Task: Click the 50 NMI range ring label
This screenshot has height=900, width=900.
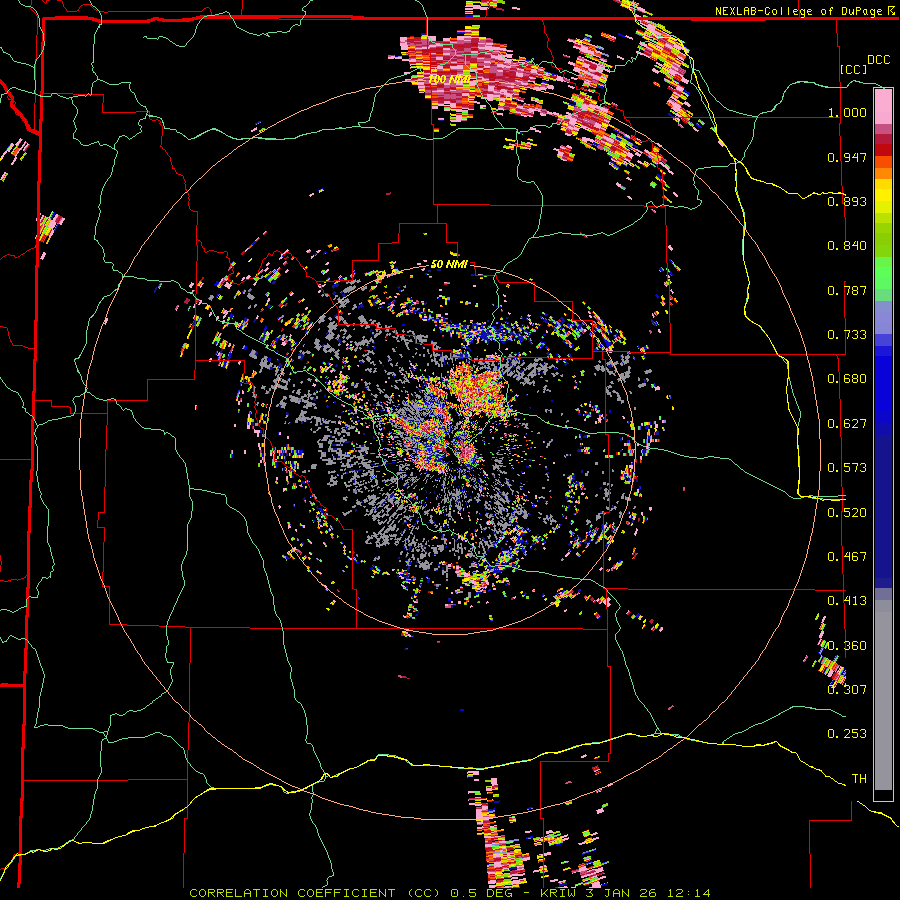Action: coord(449,264)
